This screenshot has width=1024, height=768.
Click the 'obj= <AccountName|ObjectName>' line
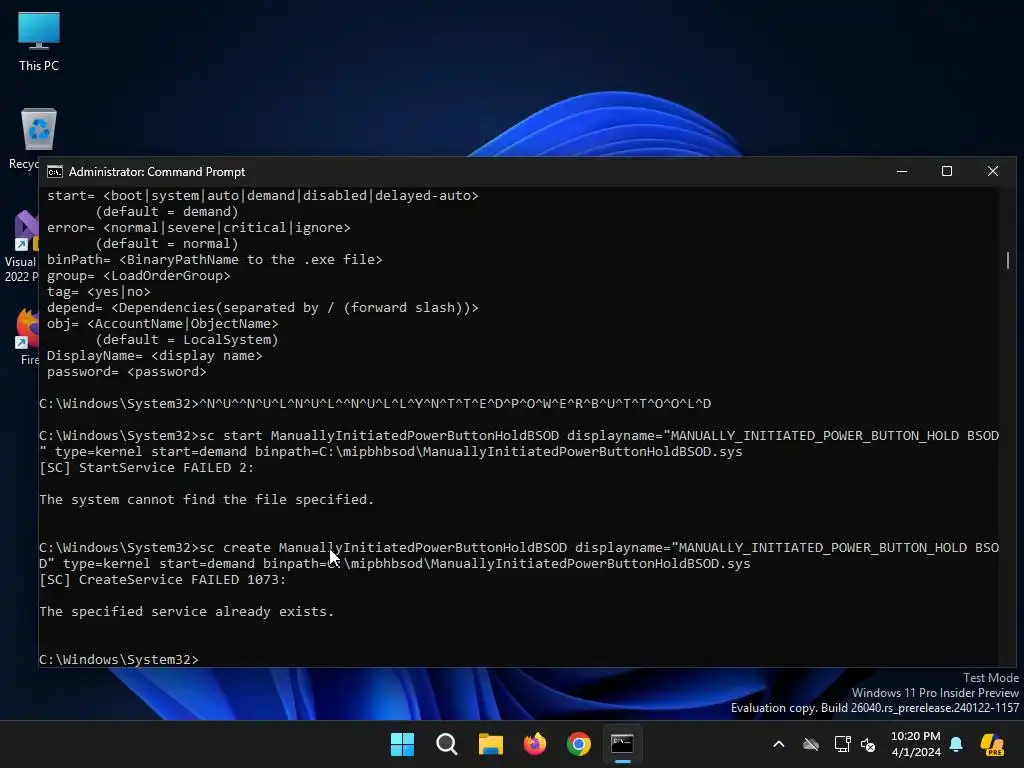coord(162,324)
